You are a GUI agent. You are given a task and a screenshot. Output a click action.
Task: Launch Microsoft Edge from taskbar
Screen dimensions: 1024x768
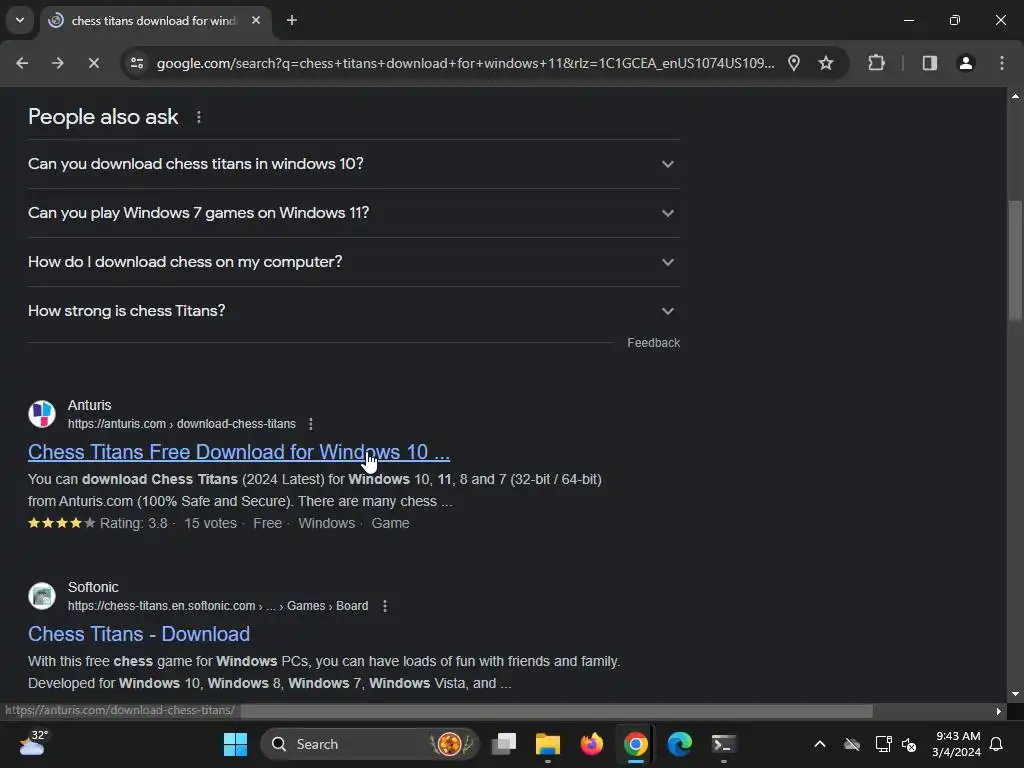(679, 744)
